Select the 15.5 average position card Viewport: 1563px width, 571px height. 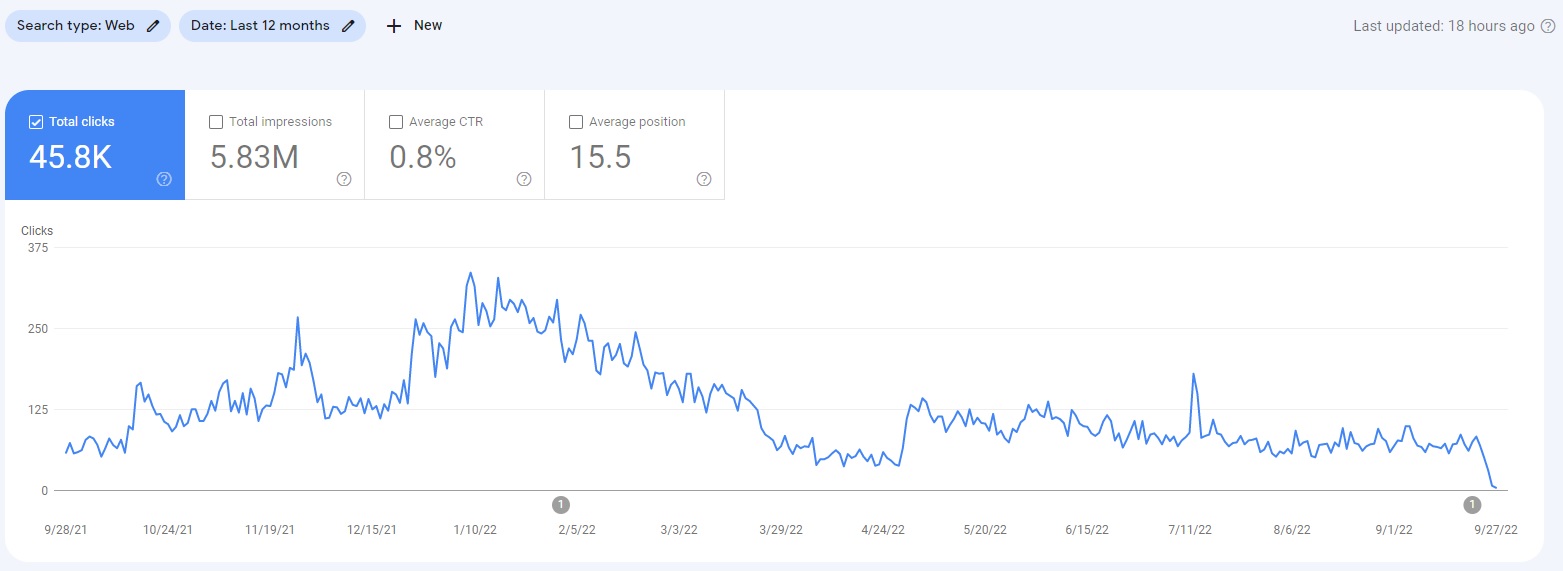pos(635,145)
